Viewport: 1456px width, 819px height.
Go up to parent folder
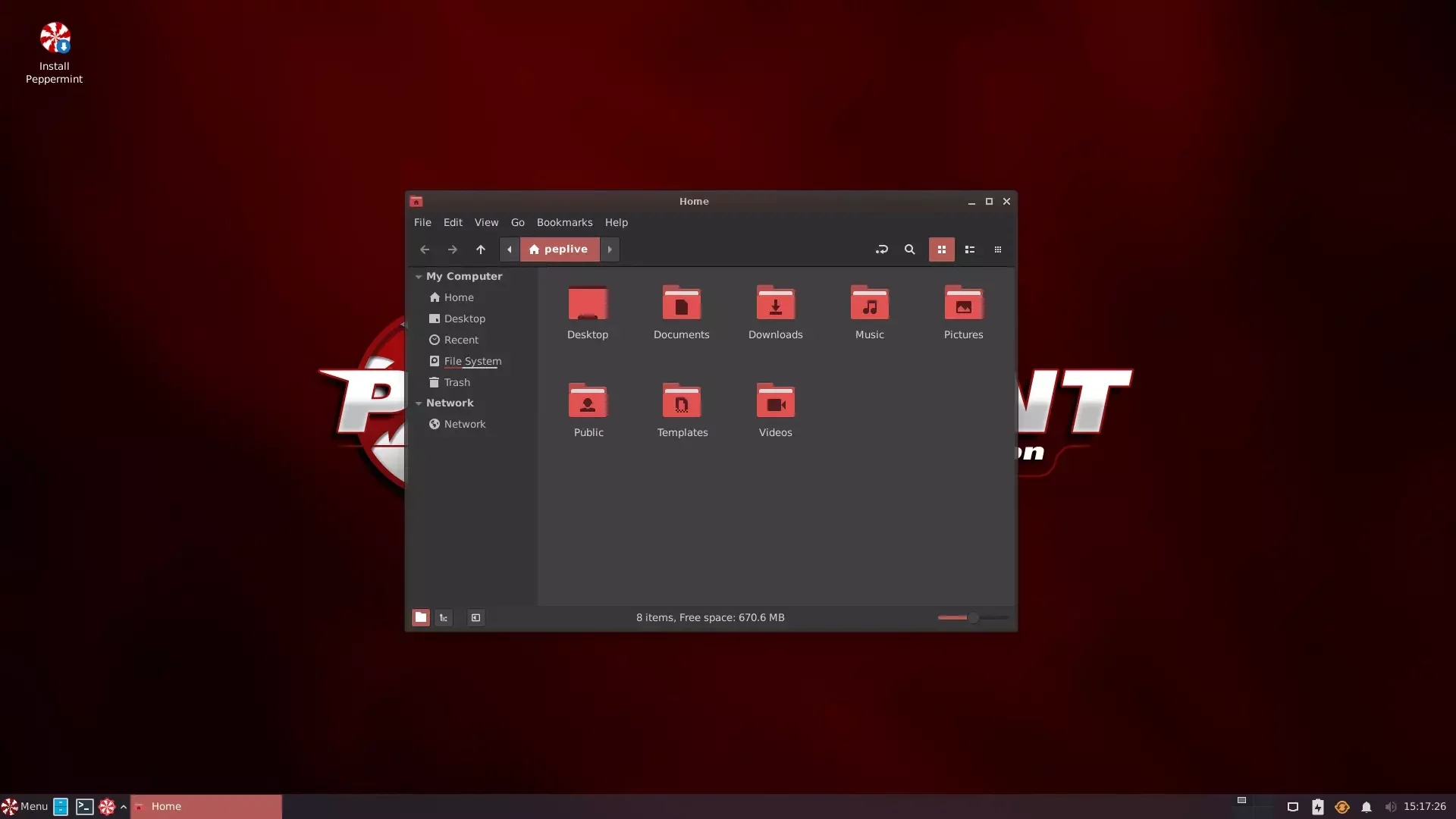pos(481,249)
